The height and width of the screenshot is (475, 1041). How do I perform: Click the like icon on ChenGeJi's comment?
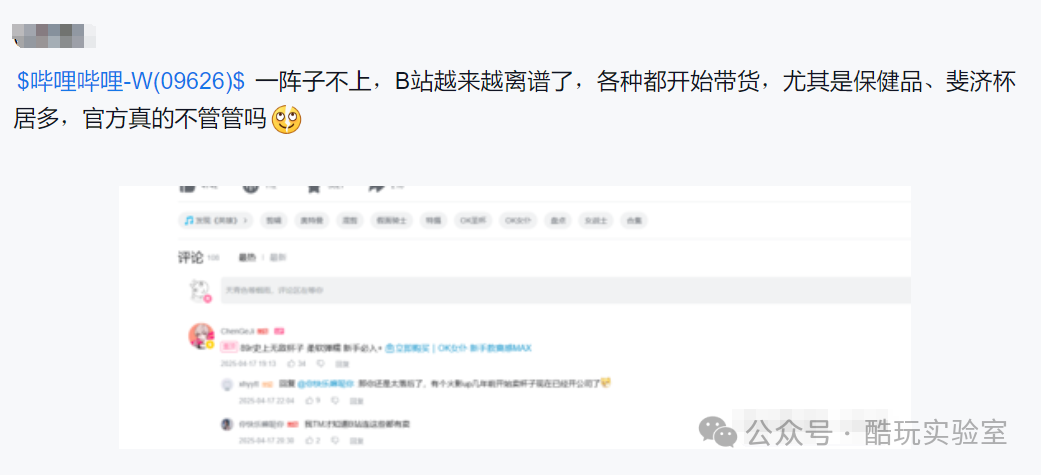coord(291,363)
